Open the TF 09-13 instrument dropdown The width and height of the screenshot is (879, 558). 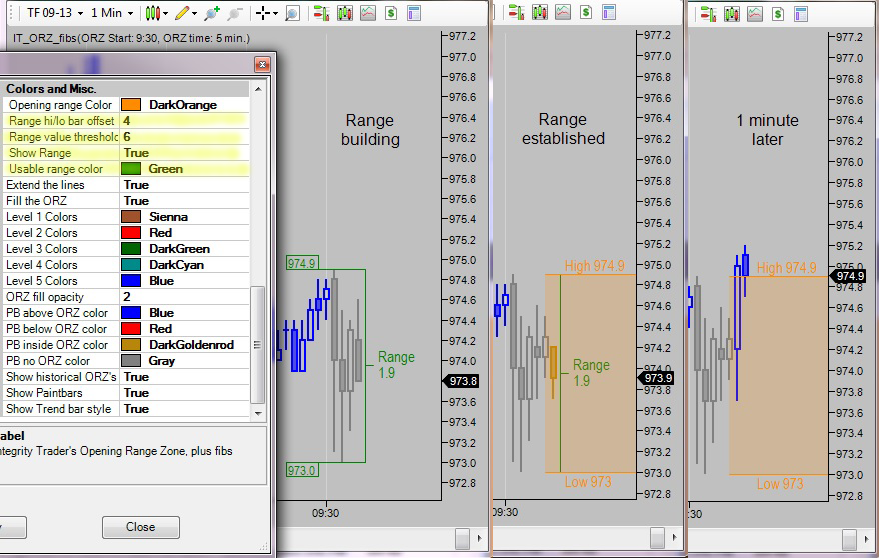[x=55, y=12]
